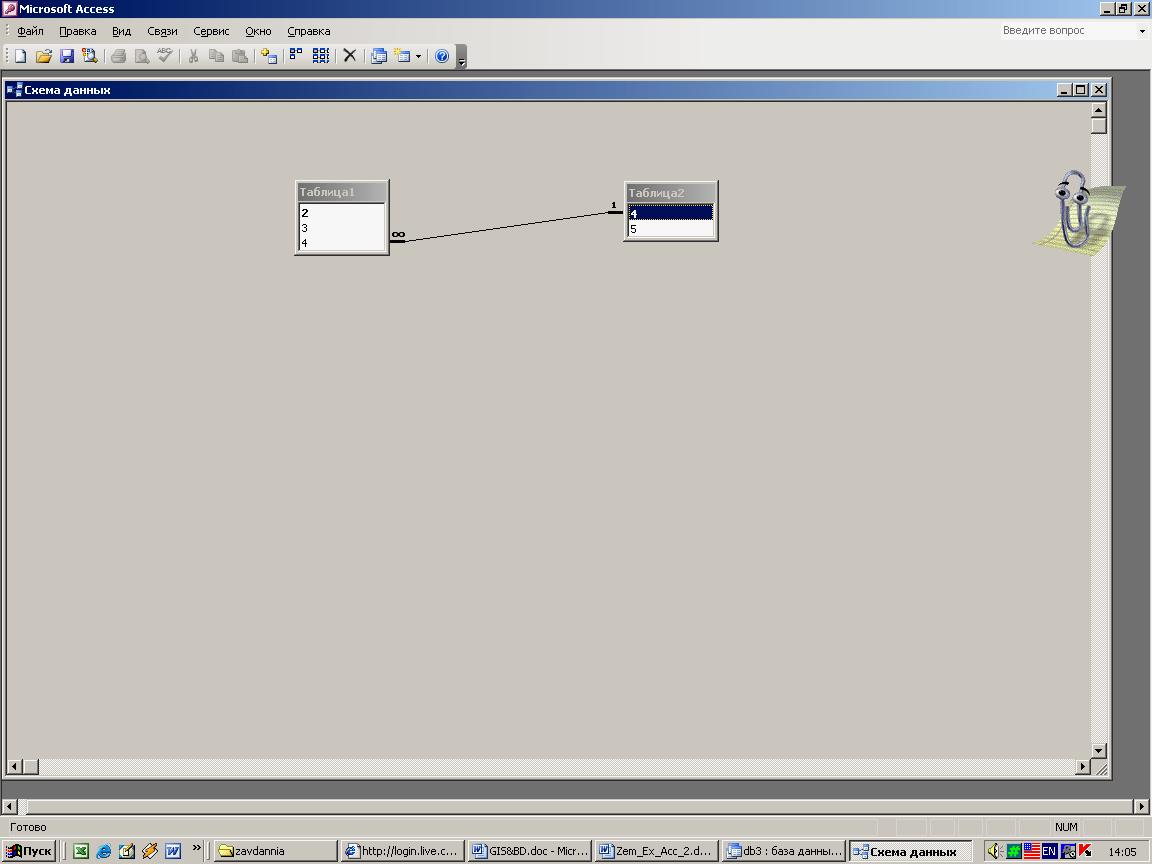Open the Файл menu

click(x=30, y=31)
